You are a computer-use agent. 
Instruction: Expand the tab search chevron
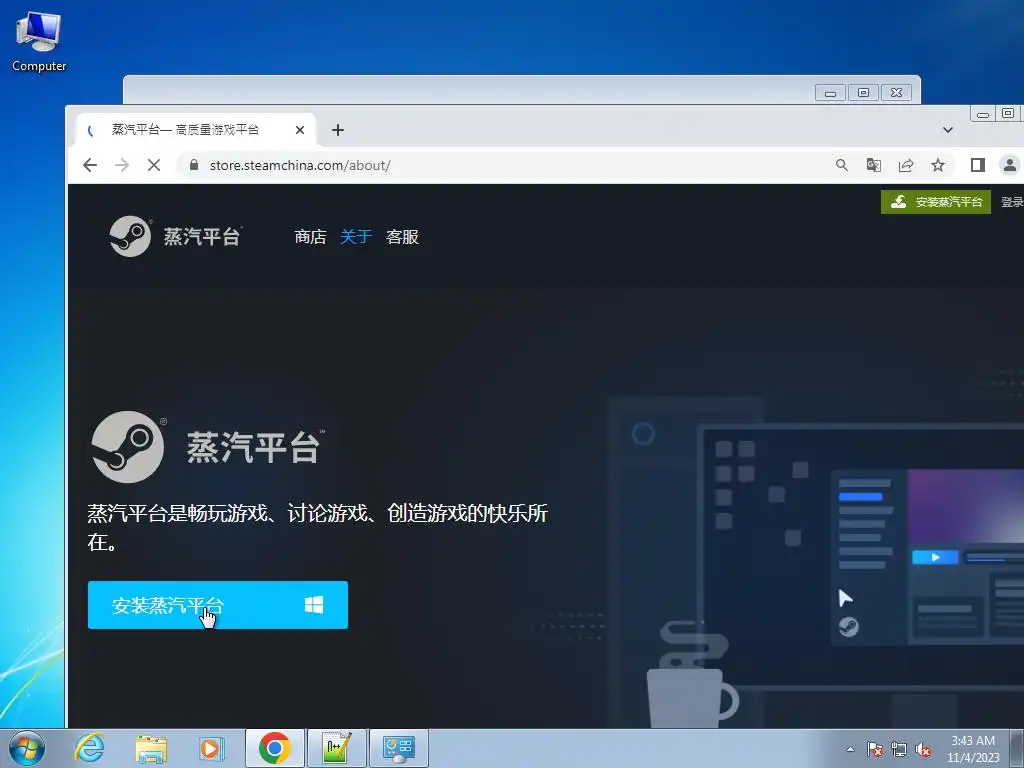point(948,130)
